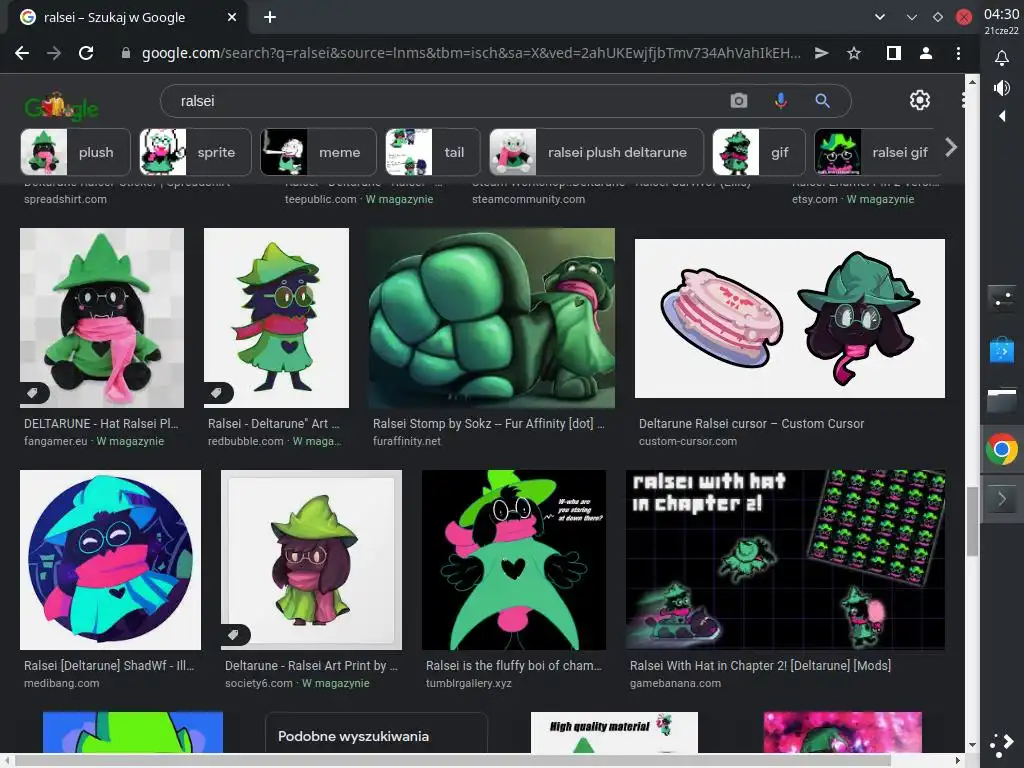Go back to the previous page
The width and height of the screenshot is (1024, 768).
(x=22, y=54)
